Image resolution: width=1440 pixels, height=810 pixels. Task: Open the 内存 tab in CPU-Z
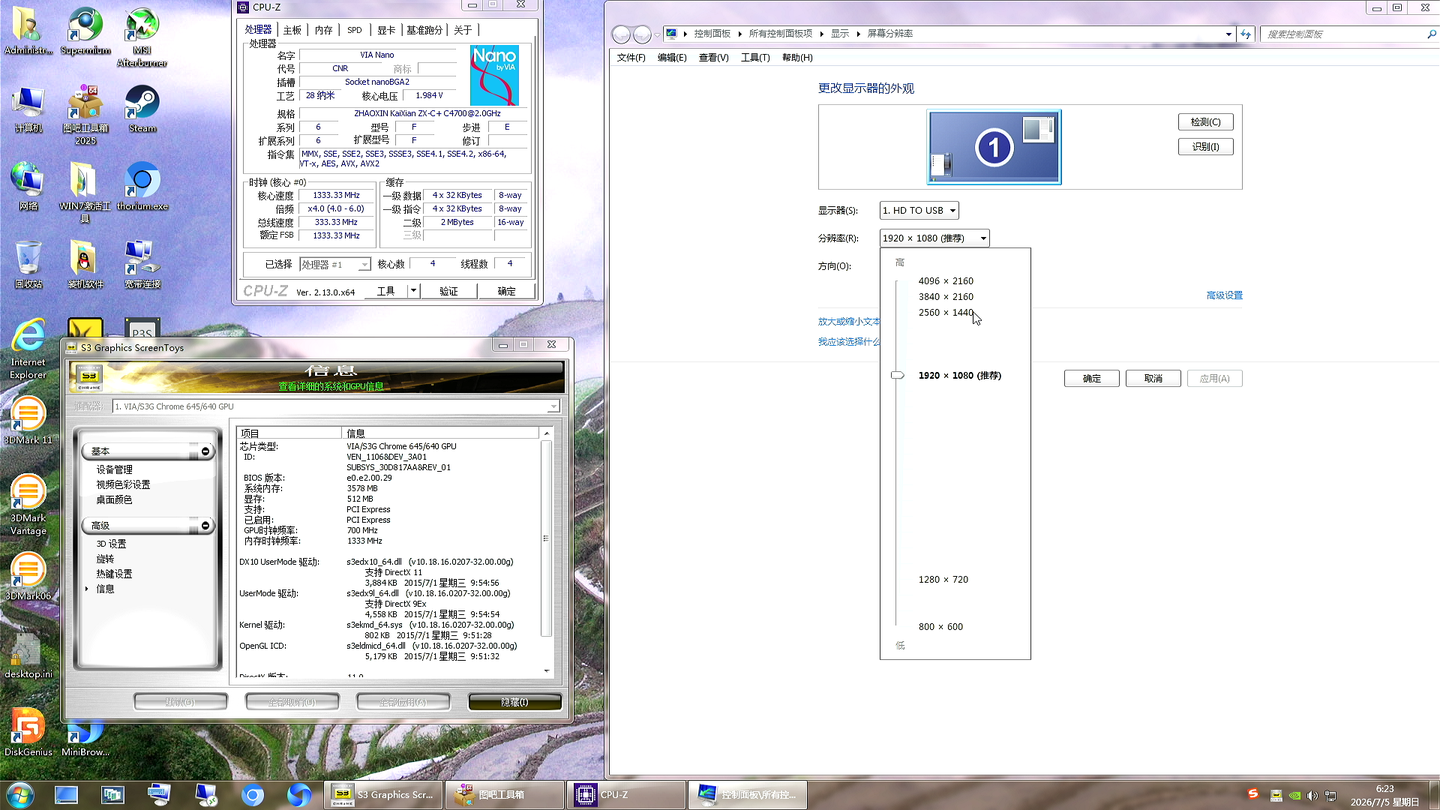pos(323,30)
